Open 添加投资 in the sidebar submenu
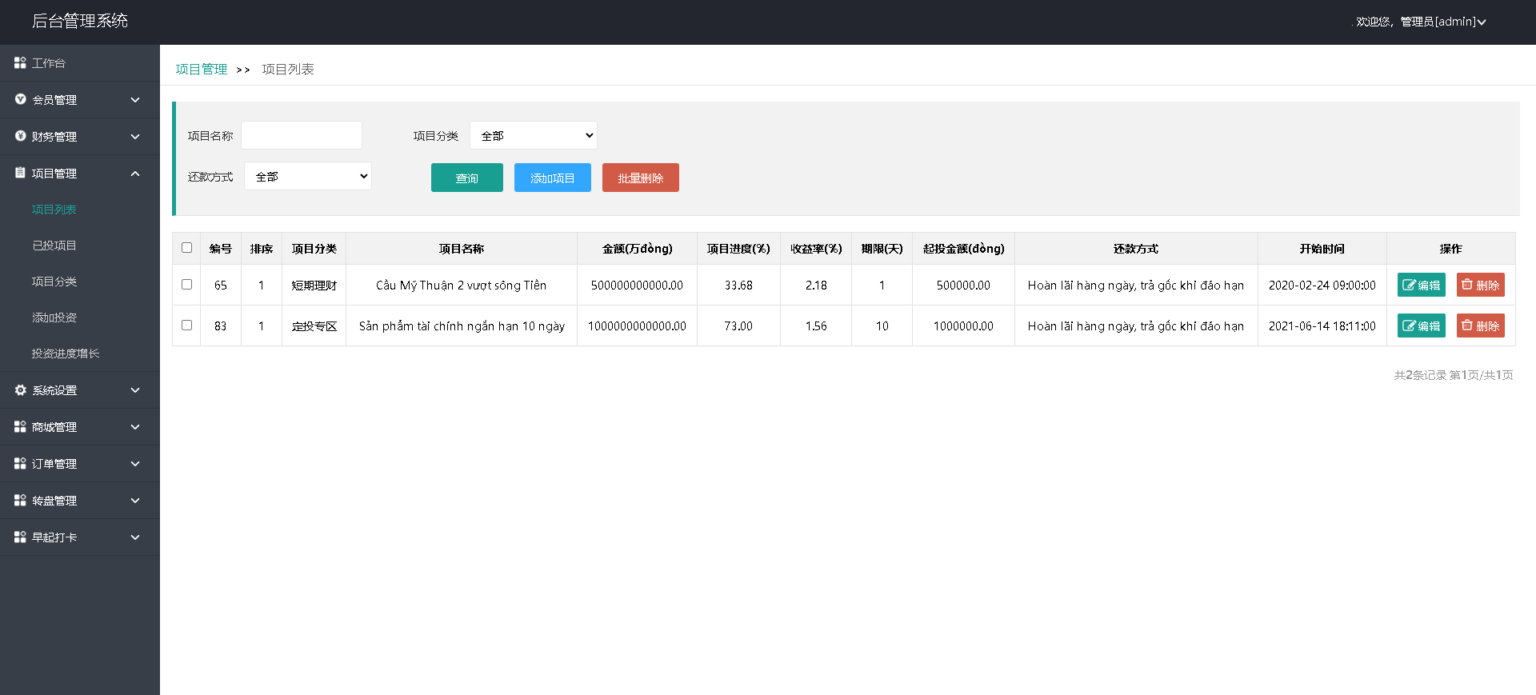1536x695 pixels. pos(54,317)
